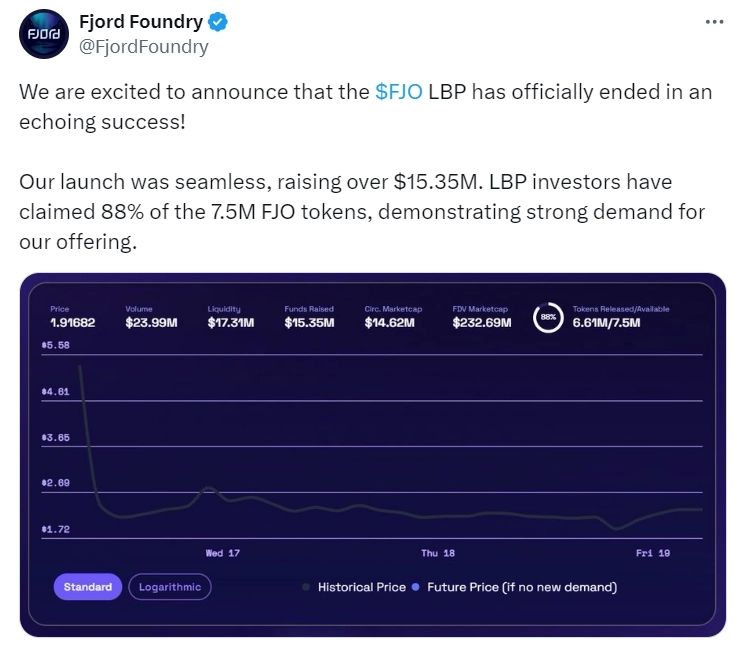
Task: Click the Historical Price legend dot
Action: coord(305,587)
